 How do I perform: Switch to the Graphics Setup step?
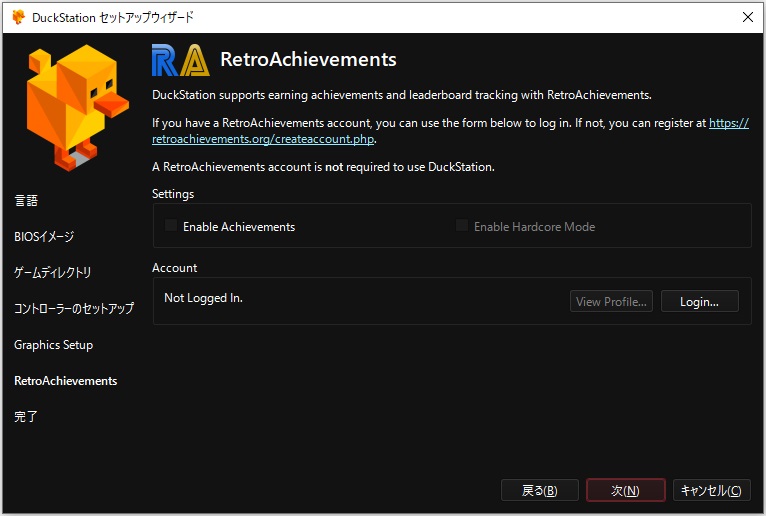(53, 344)
